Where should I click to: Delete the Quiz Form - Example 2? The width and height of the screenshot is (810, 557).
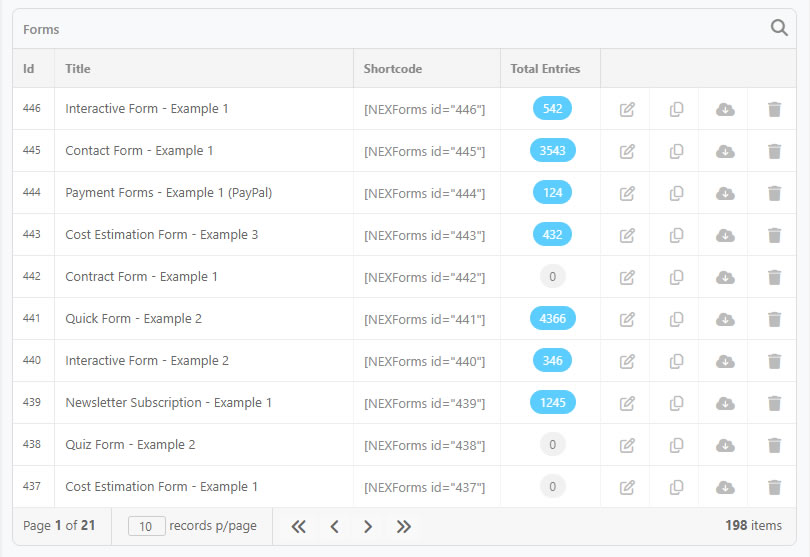774,445
